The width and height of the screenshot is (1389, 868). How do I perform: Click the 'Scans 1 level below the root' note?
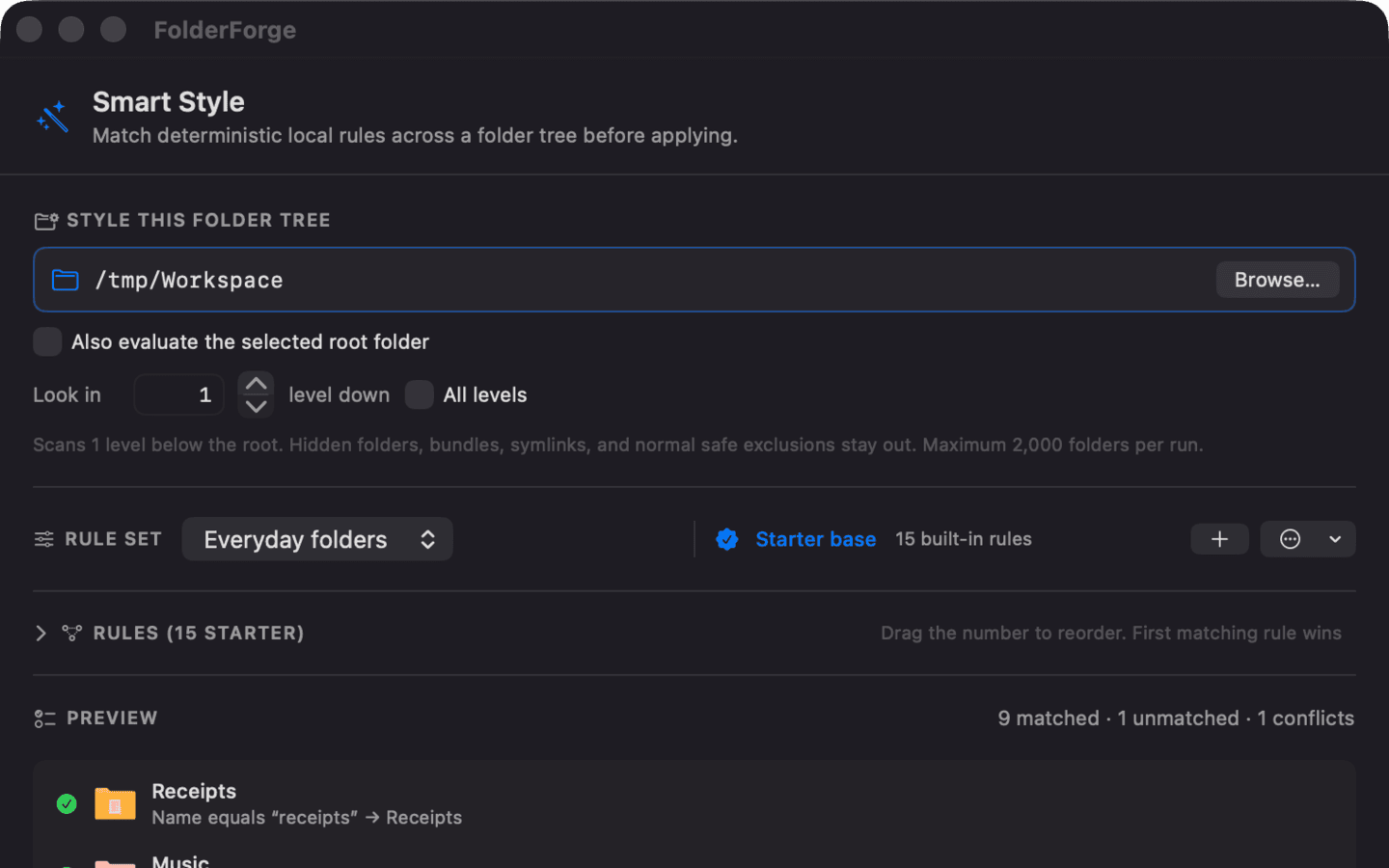click(618, 445)
